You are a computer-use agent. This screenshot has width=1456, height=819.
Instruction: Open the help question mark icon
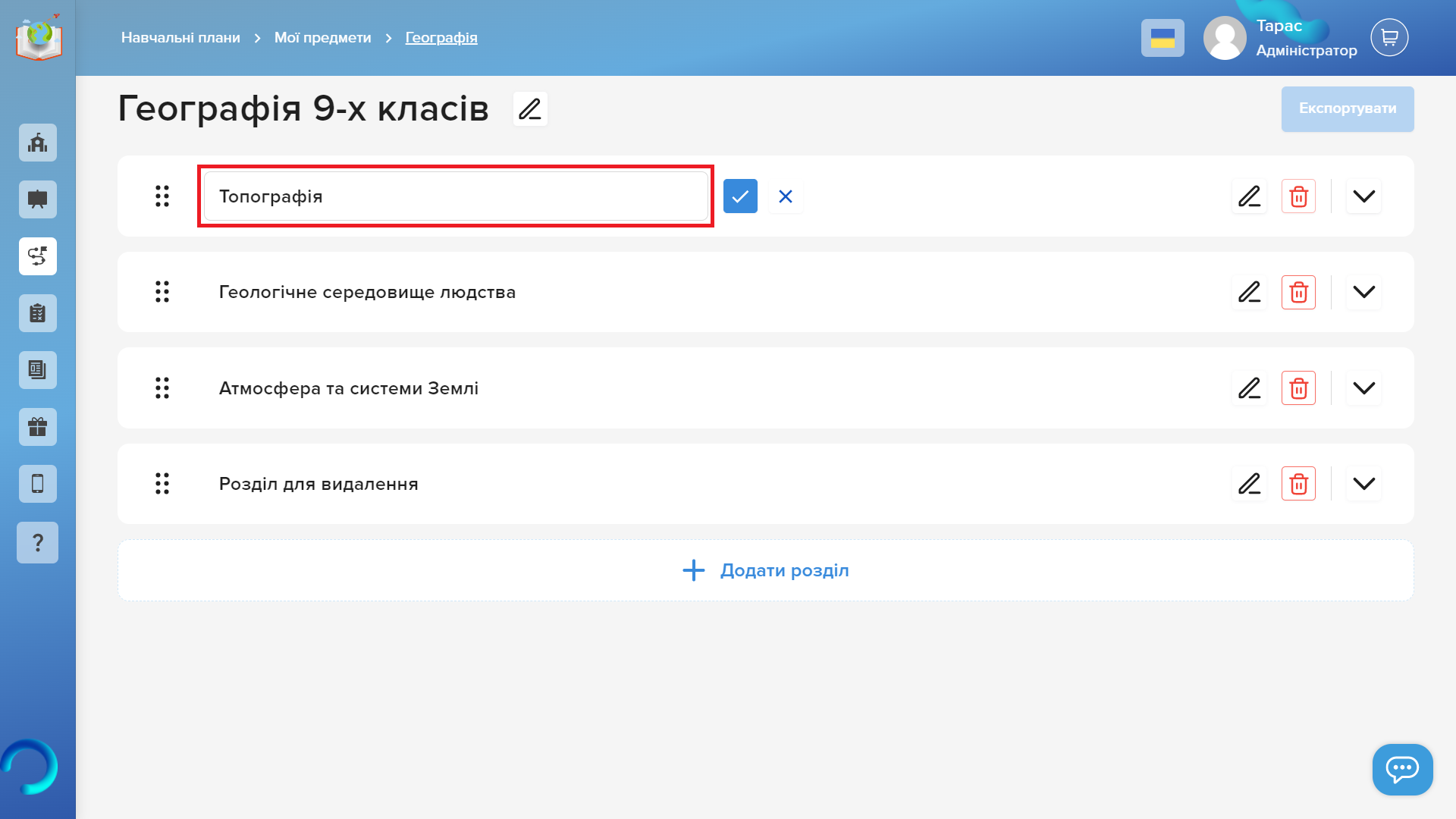pos(38,542)
